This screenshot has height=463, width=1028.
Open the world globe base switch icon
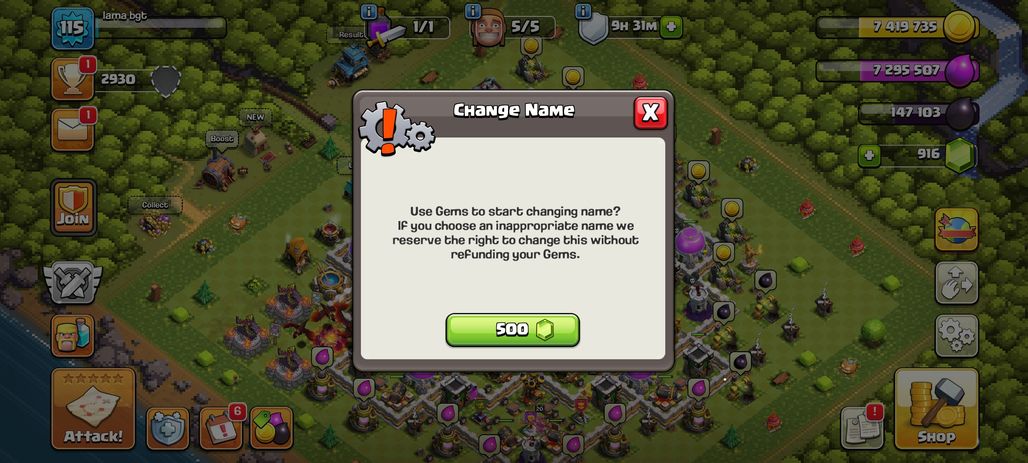pos(957,230)
